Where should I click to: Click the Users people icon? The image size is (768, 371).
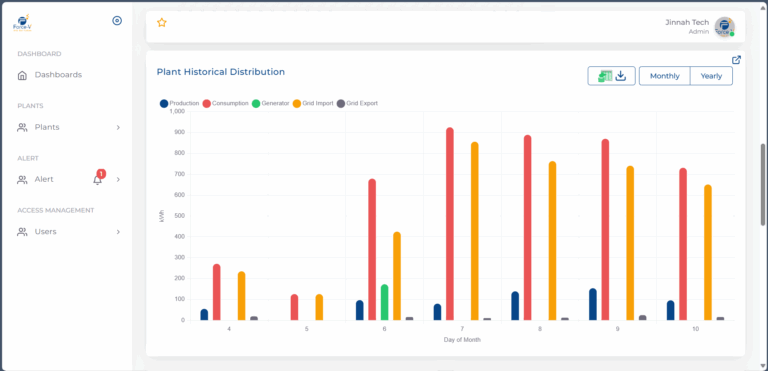[x=22, y=232]
